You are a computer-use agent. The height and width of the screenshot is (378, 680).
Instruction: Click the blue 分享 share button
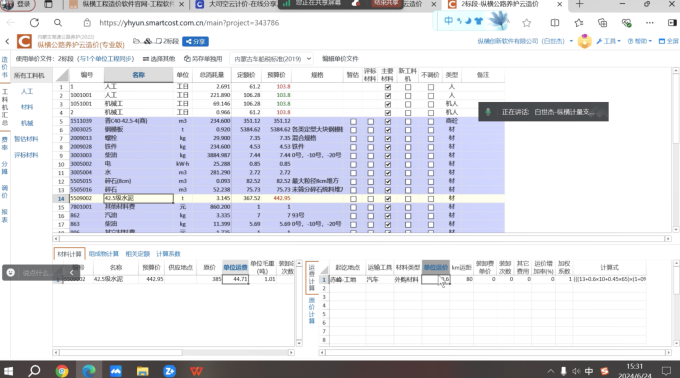(x=196, y=42)
